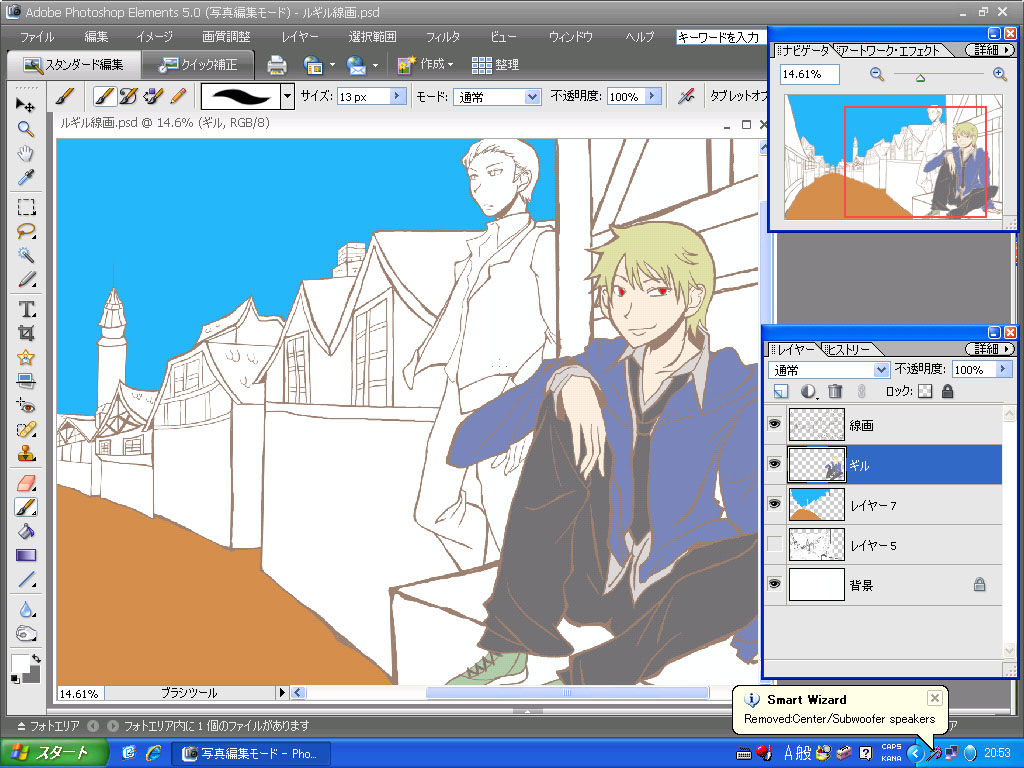Select the Crop tool
The image size is (1024, 768).
[x=25, y=333]
